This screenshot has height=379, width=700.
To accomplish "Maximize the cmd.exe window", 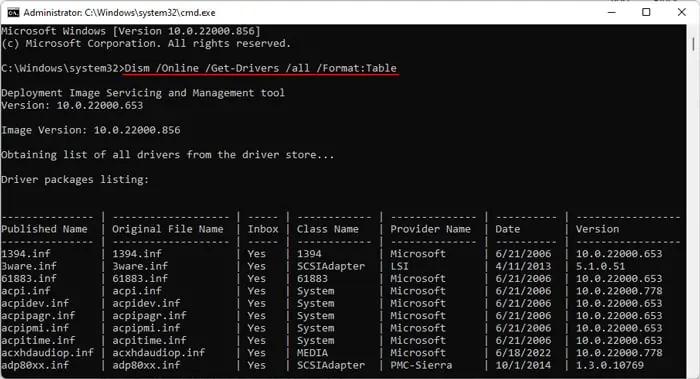I will click(646, 12).
